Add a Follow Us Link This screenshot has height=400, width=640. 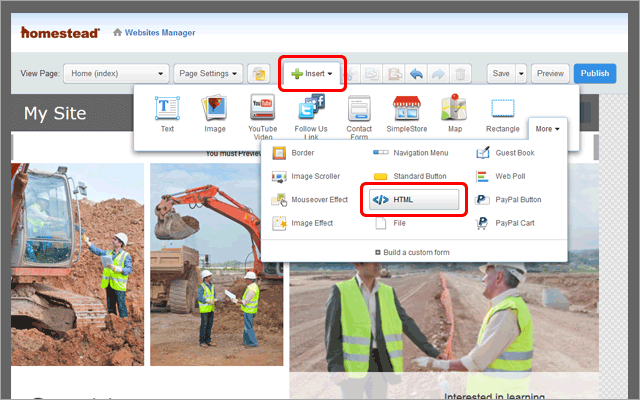coord(311,116)
